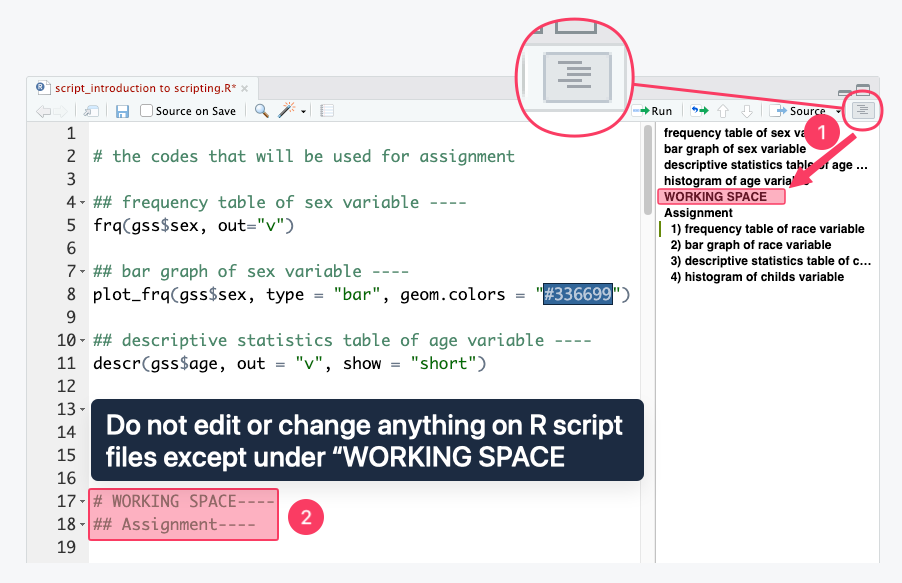The height and width of the screenshot is (583, 902).
Task: Collapse the fold arrow at line 7
Action: tap(82, 272)
